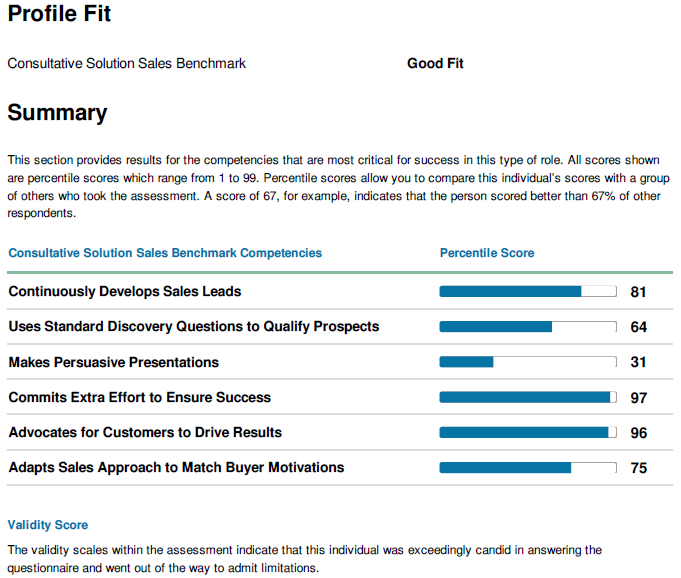Click the Consultative Solution Sales Benchmark Competencies header
This screenshot has height=578, width=681.
[x=165, y=253]
